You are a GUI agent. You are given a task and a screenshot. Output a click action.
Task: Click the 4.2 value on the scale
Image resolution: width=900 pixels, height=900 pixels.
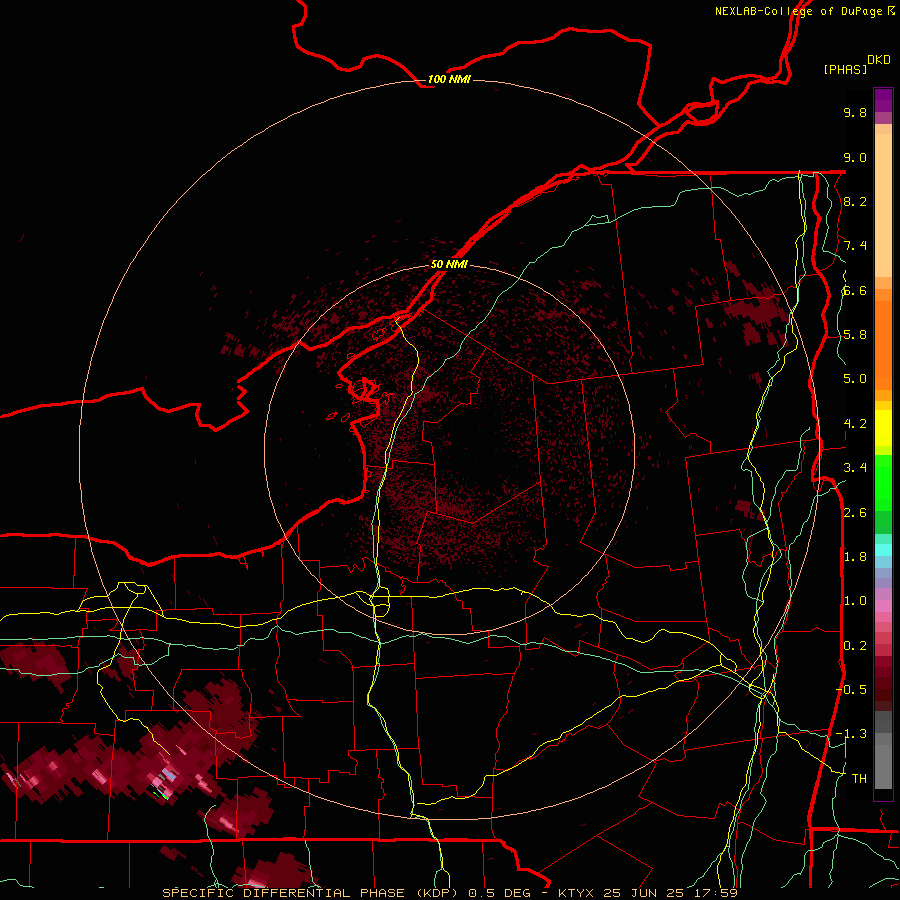click(855, 424)
